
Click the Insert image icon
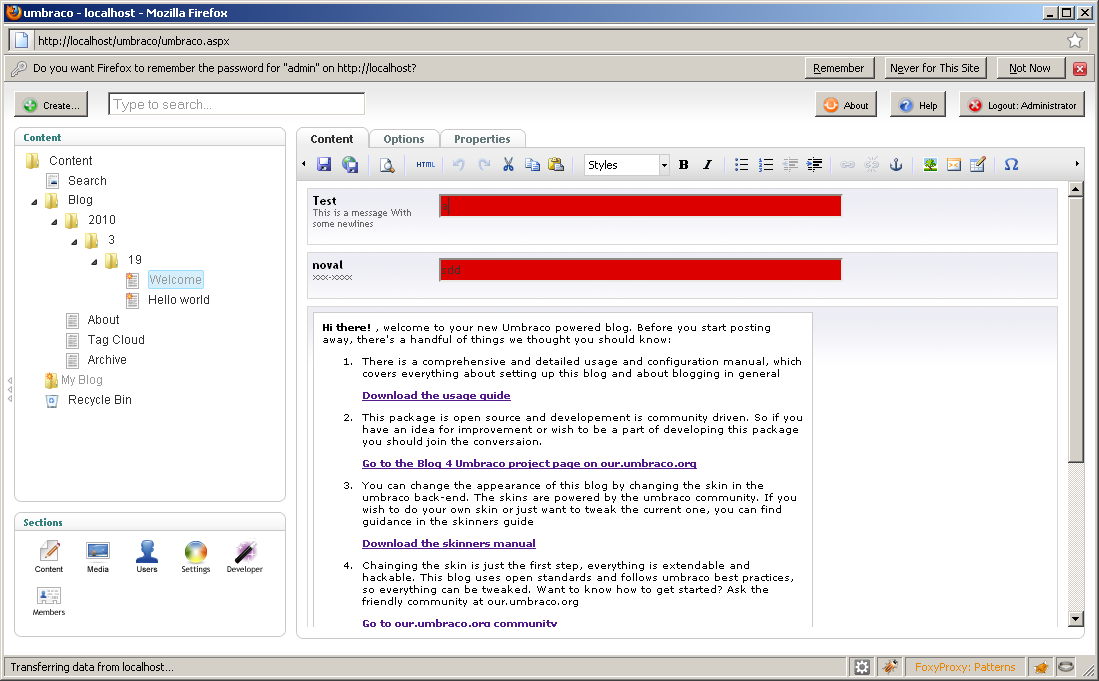pos(930,165)
